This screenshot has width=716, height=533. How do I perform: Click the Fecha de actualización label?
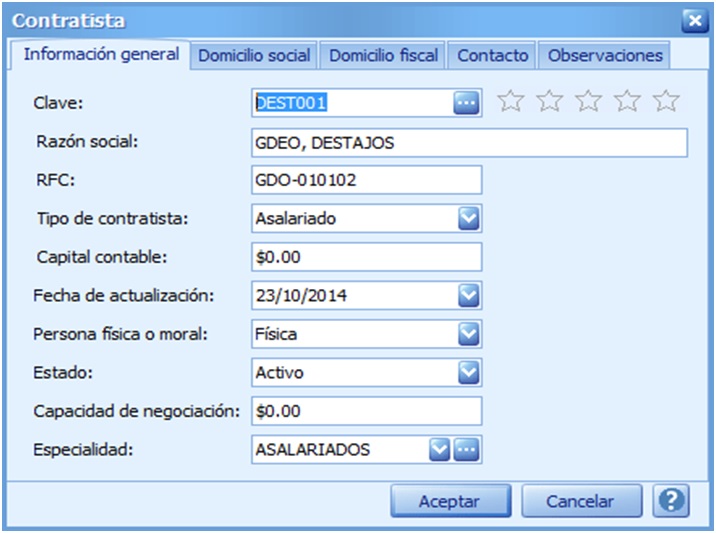click(123, 296)
